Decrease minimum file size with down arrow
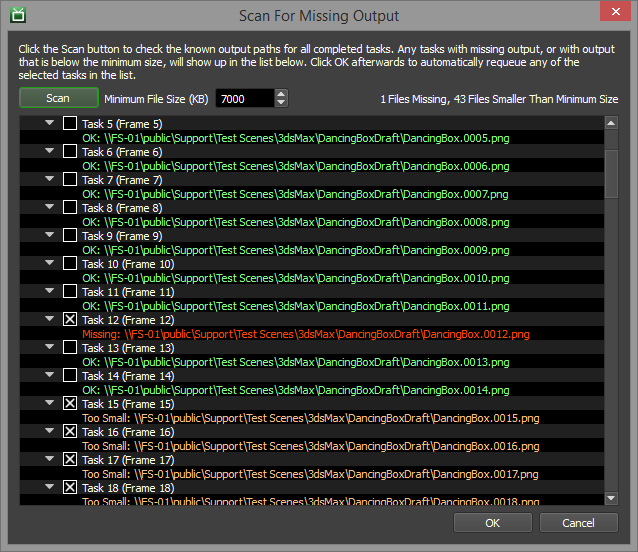Image resolution: width=638 pixels, height=552 pixels. pyautogui.click(x=281, y=103)
